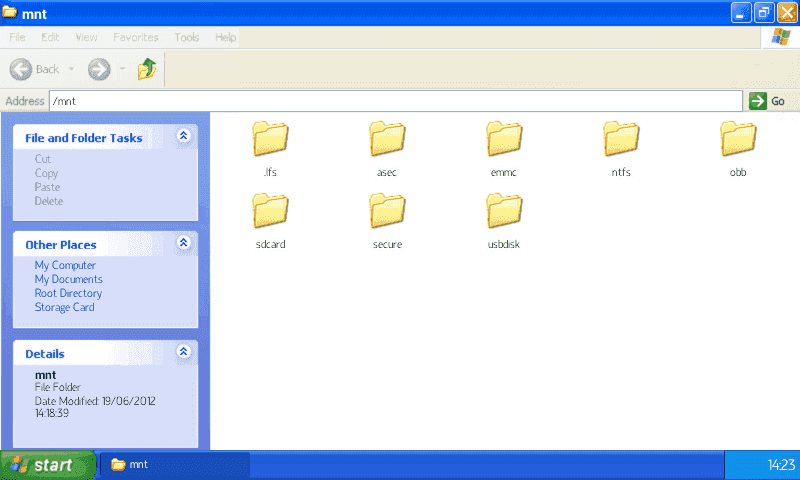The width and height of the screenshot is (800, 480).
Task: Open Forward history dropdown arrow
Action: tap(122, 69)
